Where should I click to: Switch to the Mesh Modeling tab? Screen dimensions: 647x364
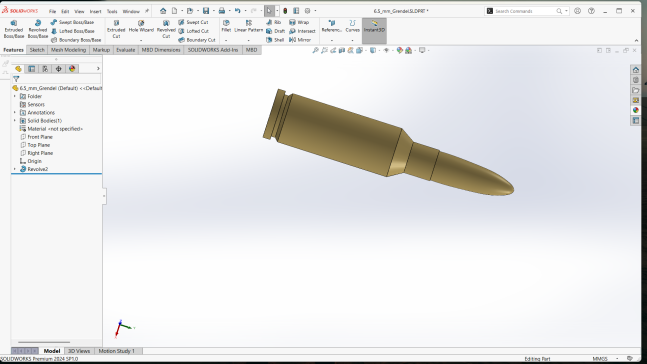coord(68,50)
